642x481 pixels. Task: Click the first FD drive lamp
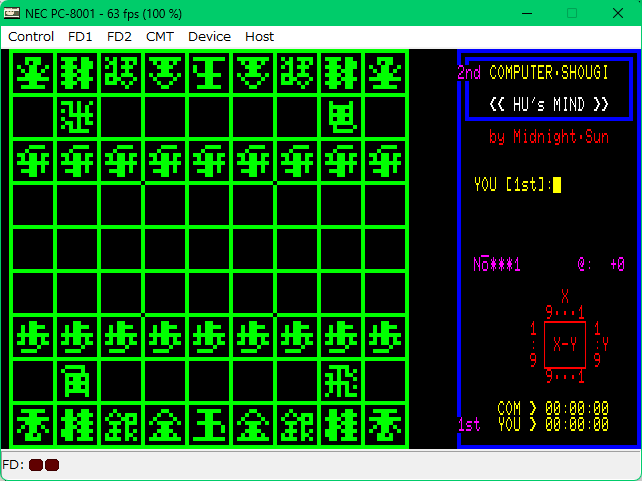[36, 465]
